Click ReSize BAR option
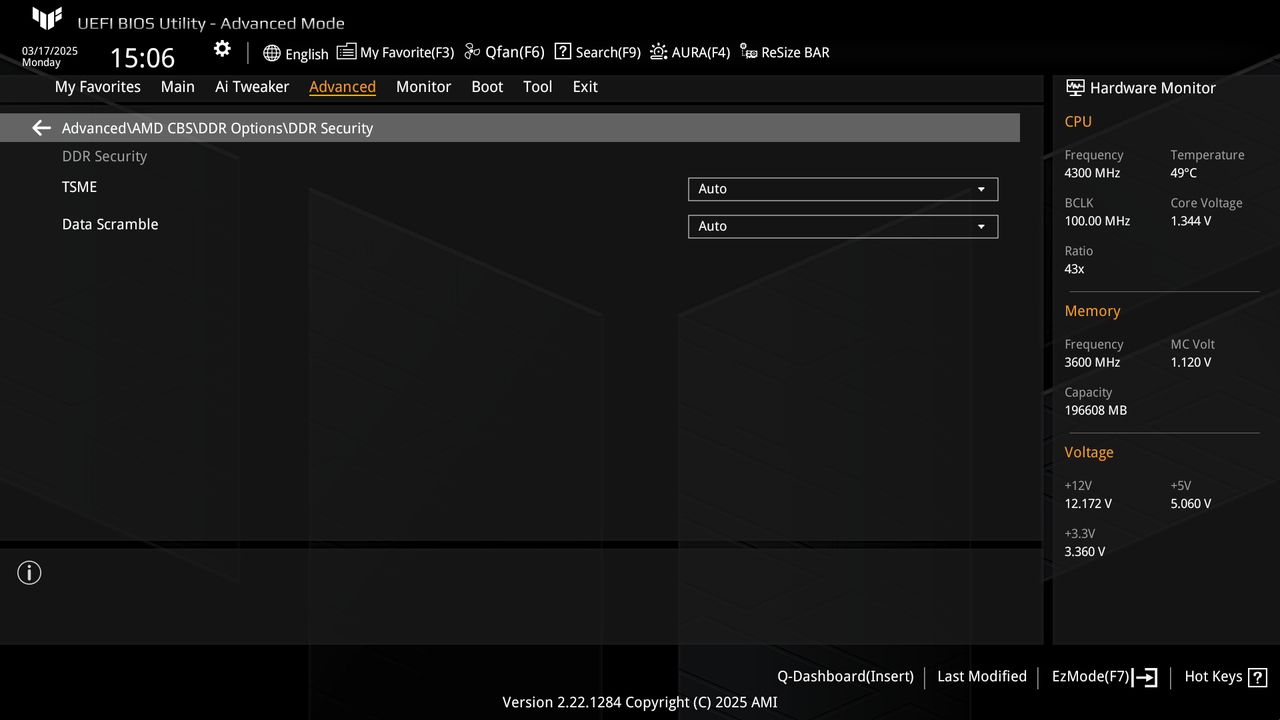The width and height of the screenshot is (1280, 720). pyautogui.click(x=785, y=52)
